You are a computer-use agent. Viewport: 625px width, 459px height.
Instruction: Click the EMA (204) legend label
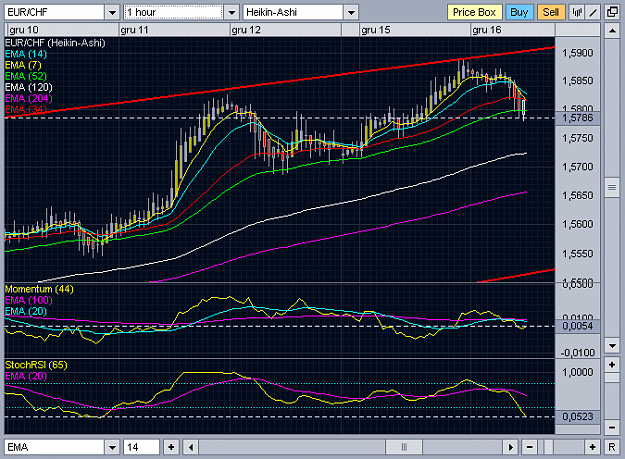(x=29, y=98)
